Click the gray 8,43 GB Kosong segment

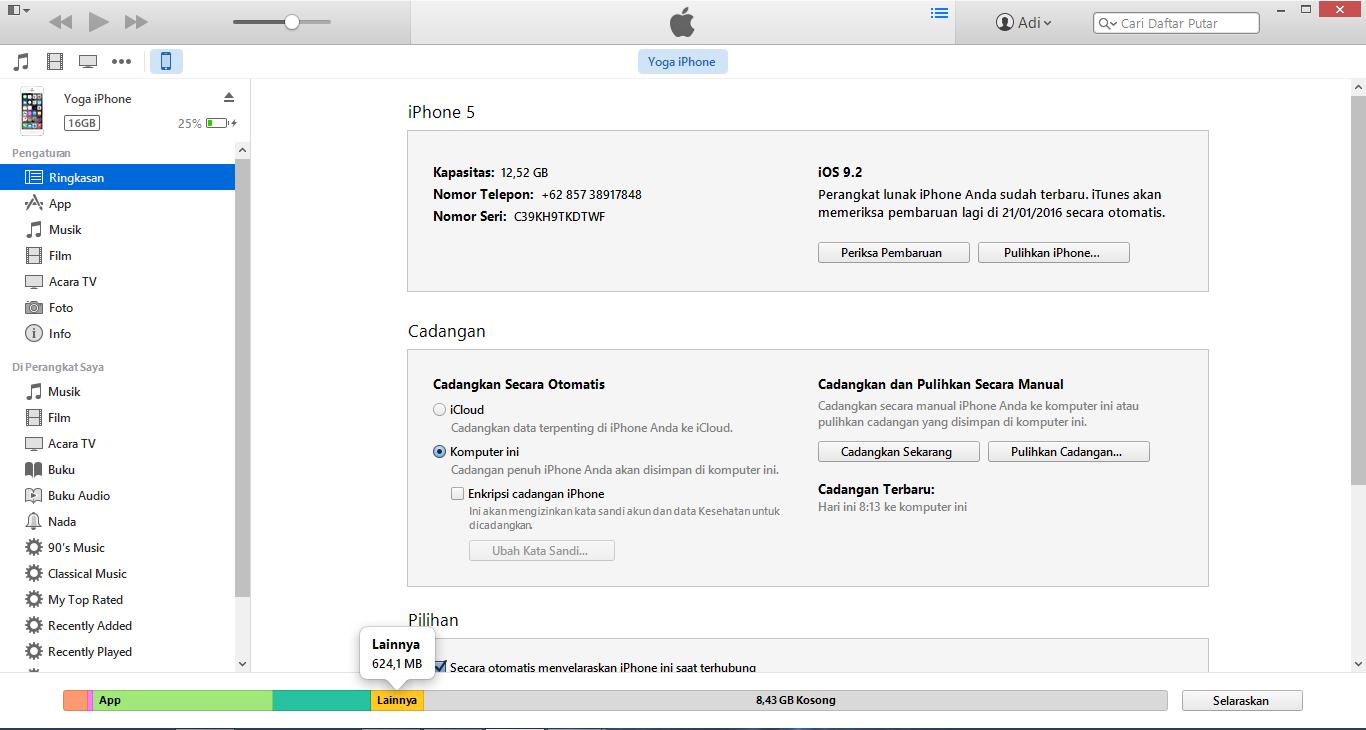(x=796, y=701)
